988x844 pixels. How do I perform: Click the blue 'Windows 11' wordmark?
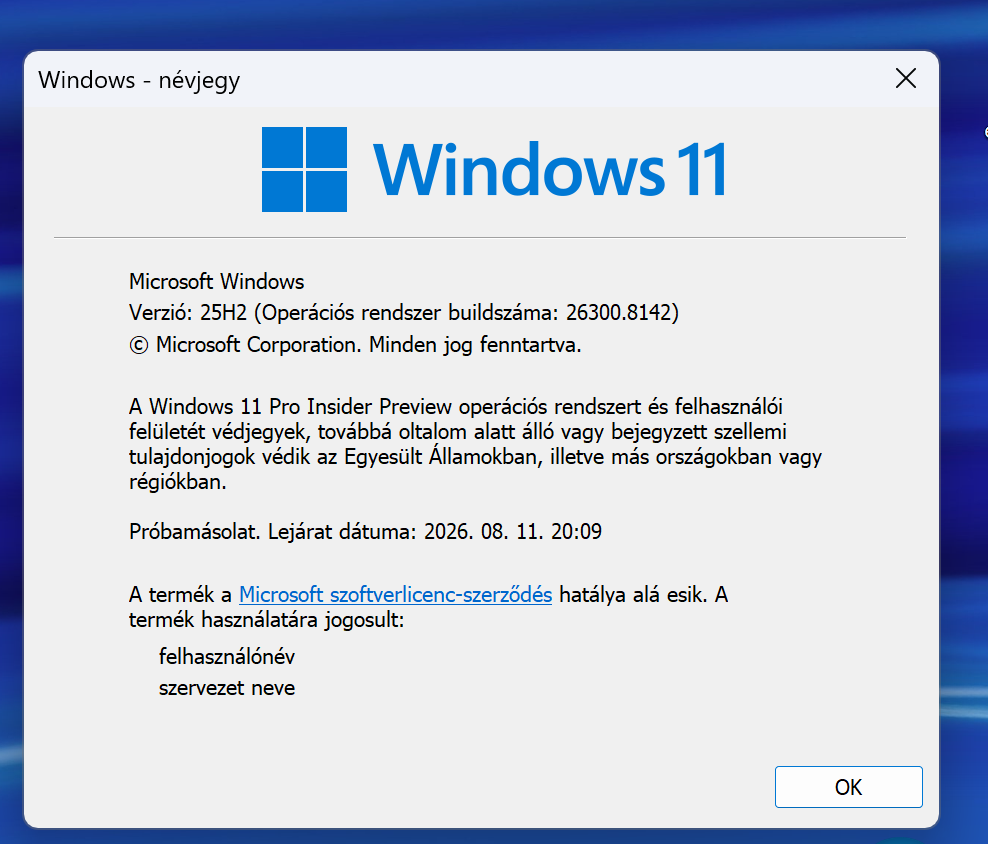(x=550, y=169)
